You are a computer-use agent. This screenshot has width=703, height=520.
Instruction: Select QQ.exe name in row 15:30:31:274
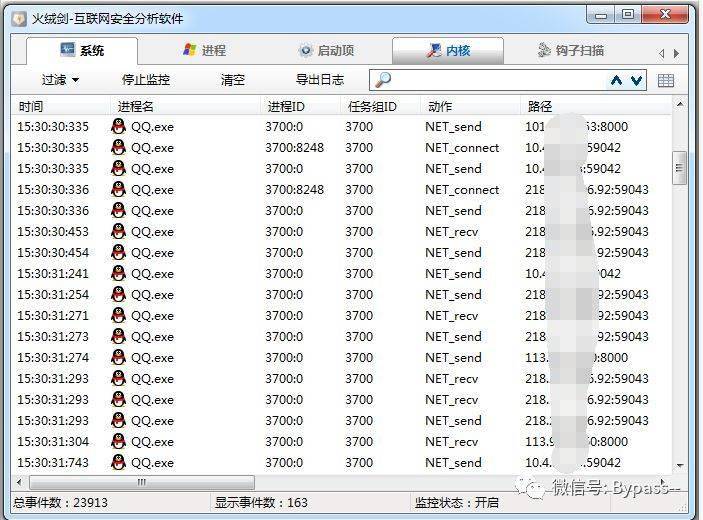click(x=152, y=358)
